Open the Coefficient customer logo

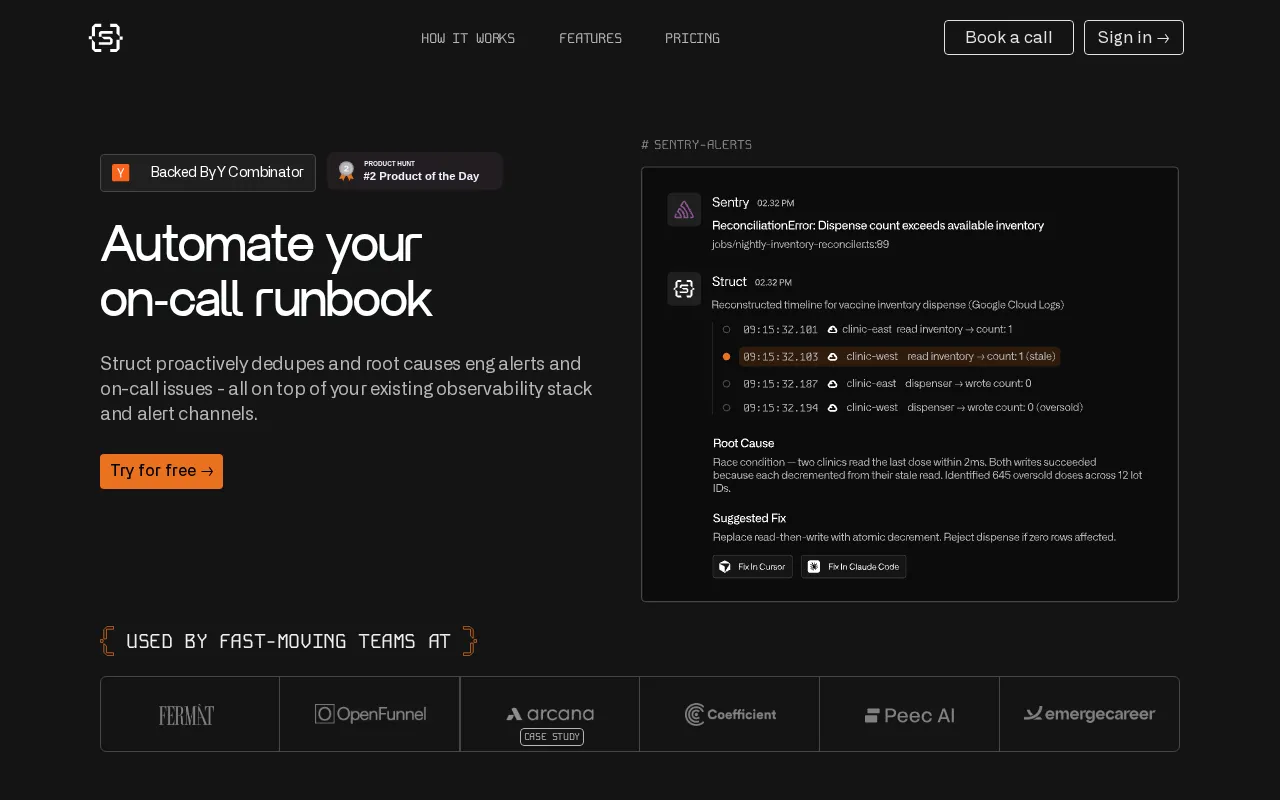click(730, 714)
